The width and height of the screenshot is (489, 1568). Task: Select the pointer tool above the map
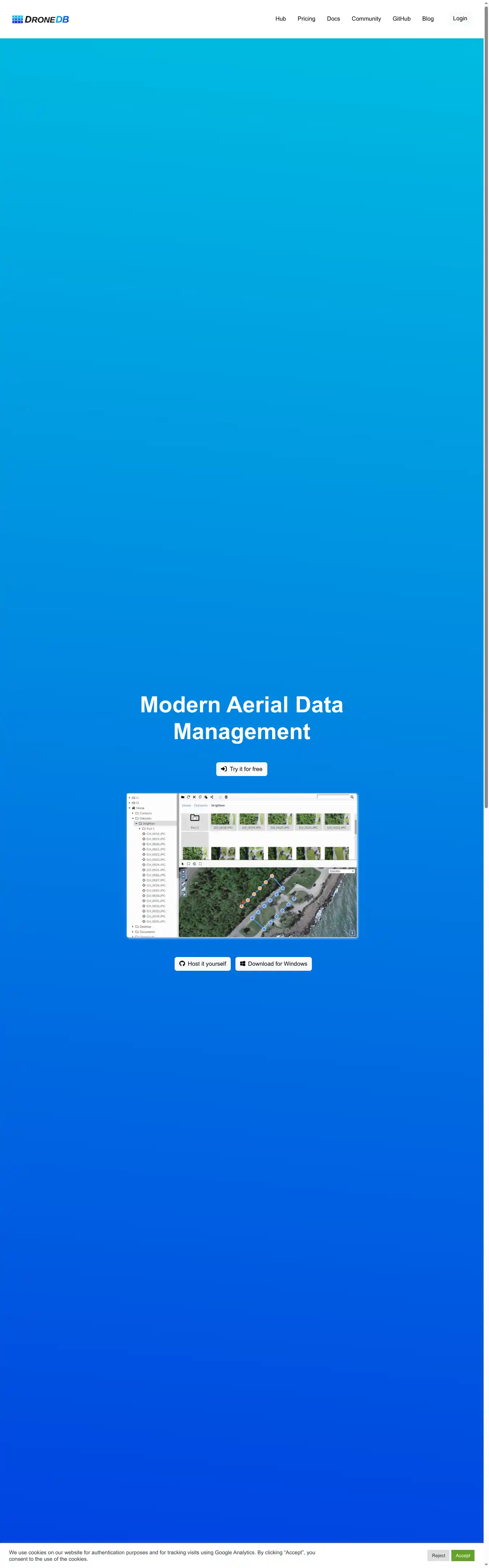[x=183, y=864]
